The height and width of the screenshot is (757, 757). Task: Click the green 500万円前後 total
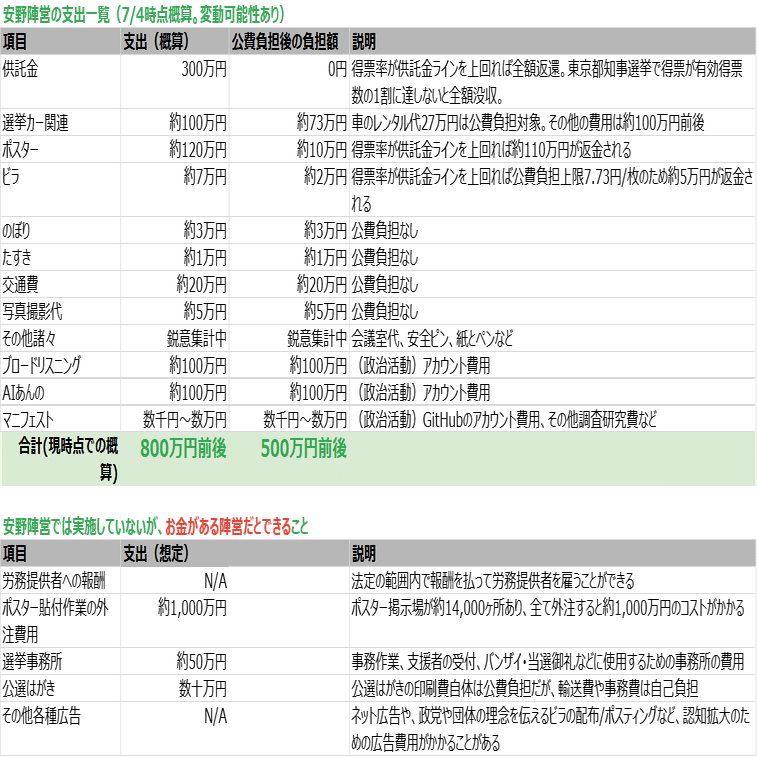coord(304,448)
